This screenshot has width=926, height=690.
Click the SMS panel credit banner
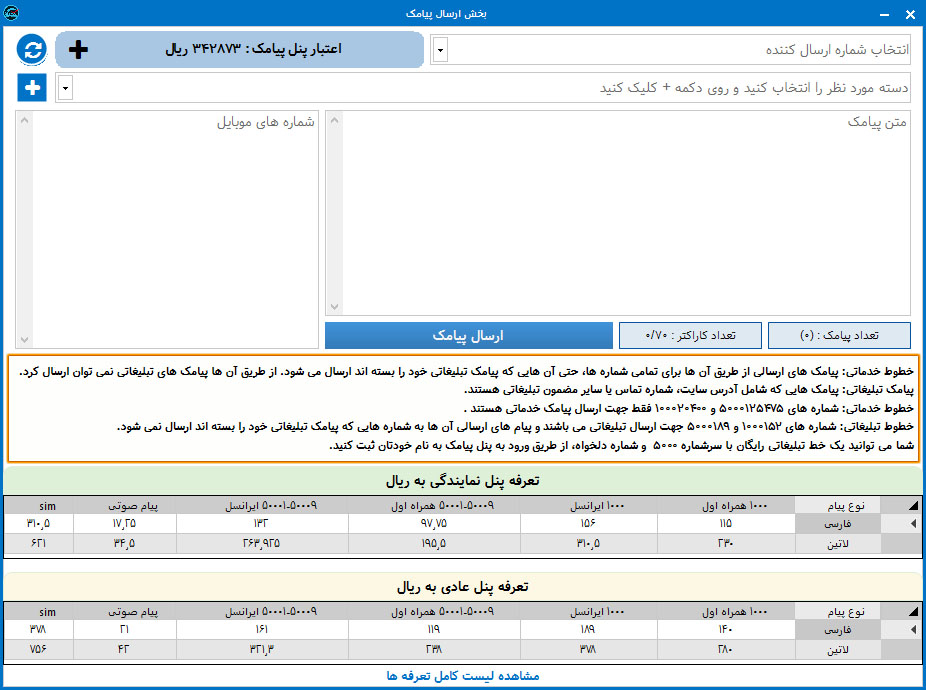click(x=240, y=50)
